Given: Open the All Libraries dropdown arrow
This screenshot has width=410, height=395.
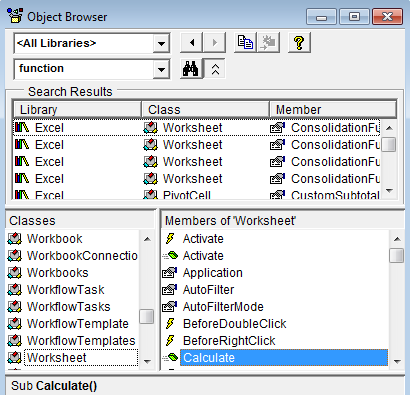Looking at the screenshot, I should pos(161,43).
